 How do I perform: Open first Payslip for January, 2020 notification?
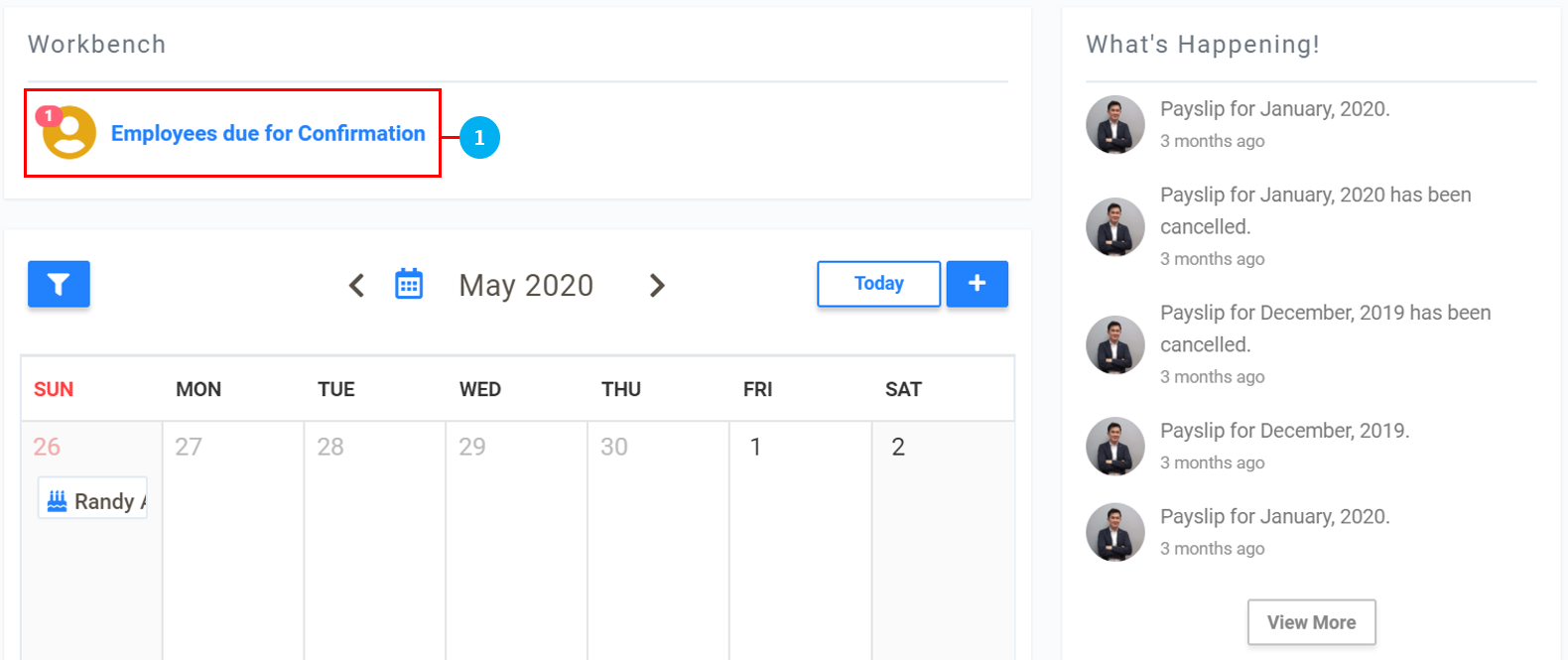tap(1274, 109)
